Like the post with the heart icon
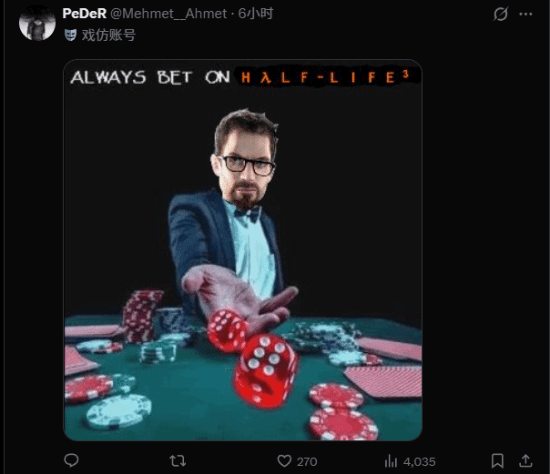 click(x=284, y=461)
